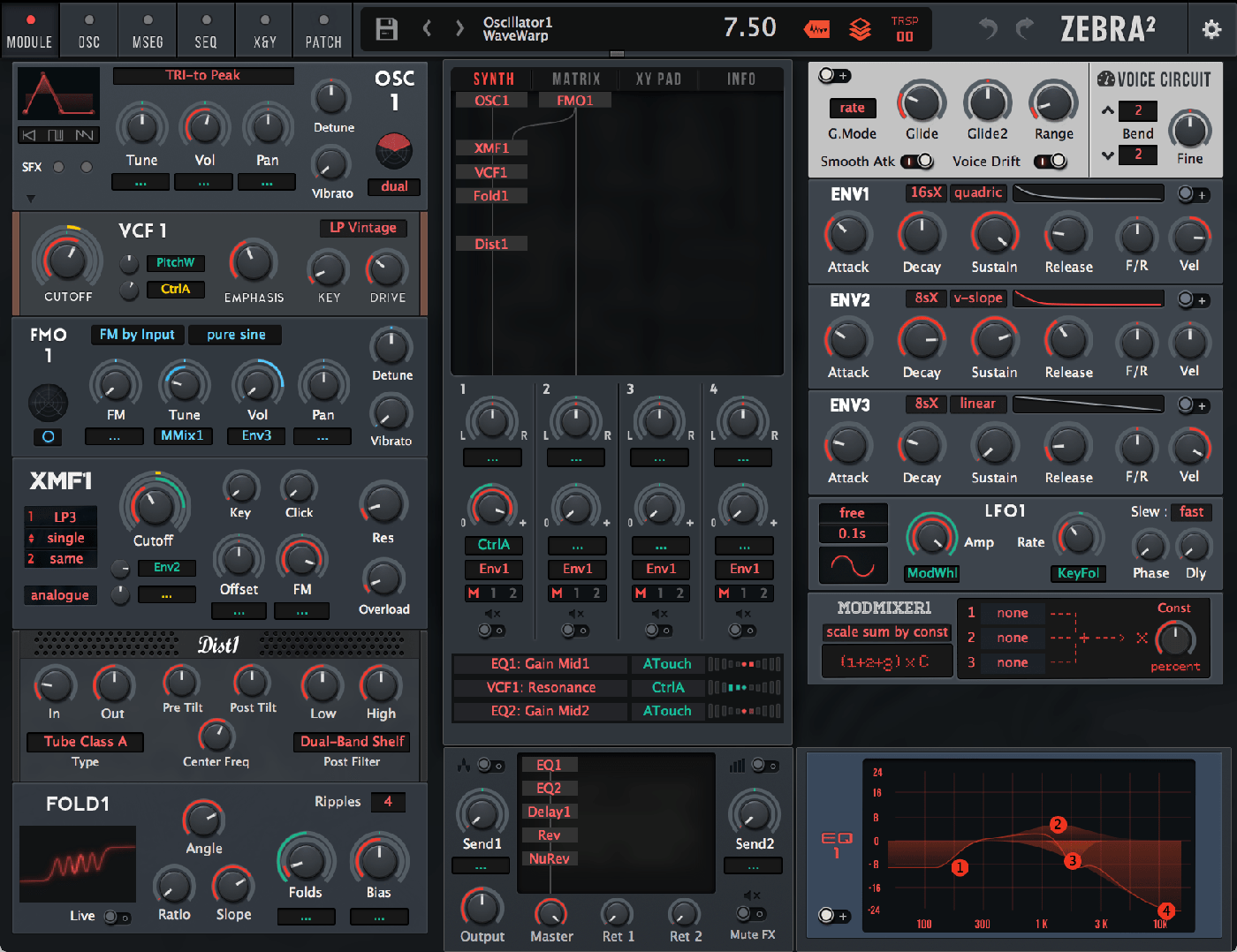Click the level bars icon above Send2

[x=737, y=765]
